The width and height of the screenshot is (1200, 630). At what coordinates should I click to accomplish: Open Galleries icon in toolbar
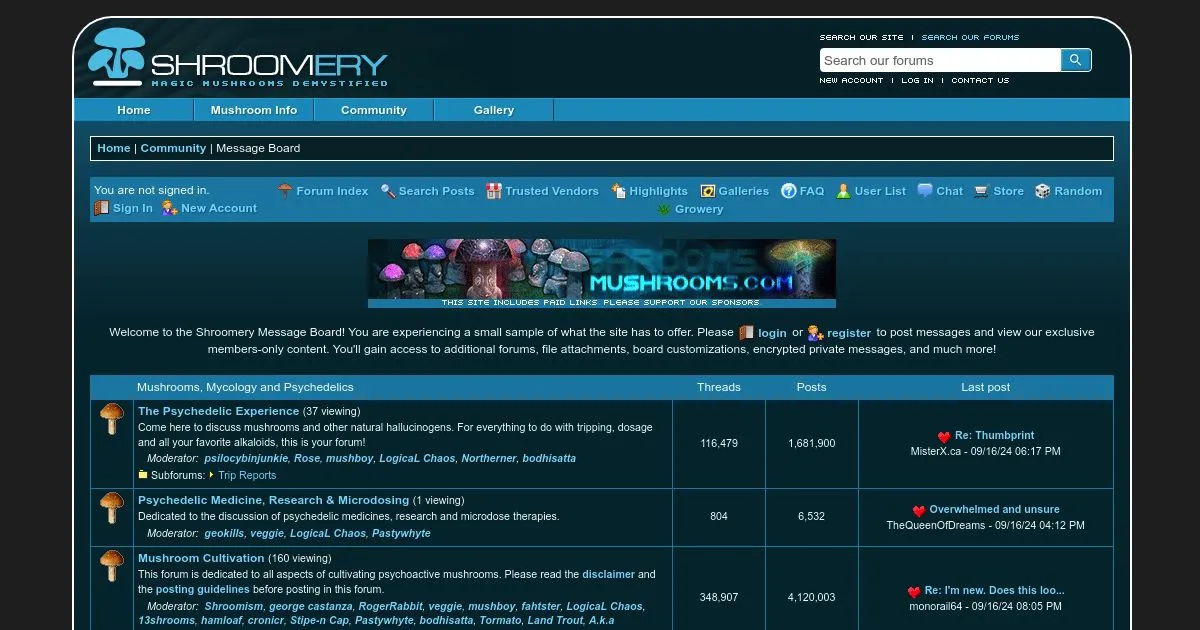(x=708, y=191)
